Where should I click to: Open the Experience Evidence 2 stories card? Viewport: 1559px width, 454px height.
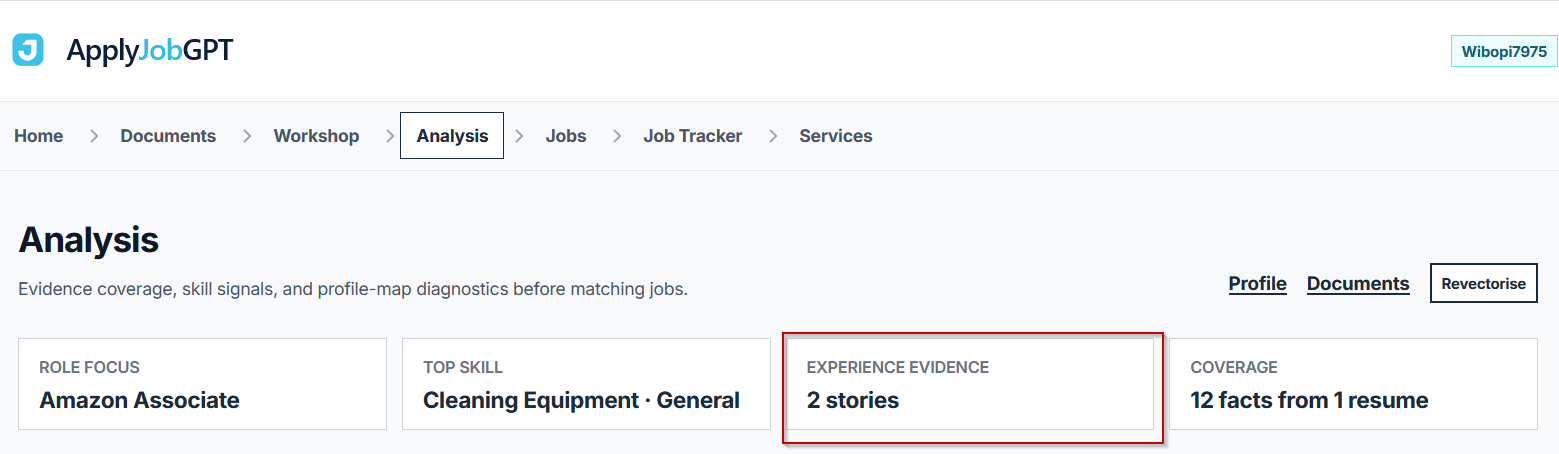point(970,384)
